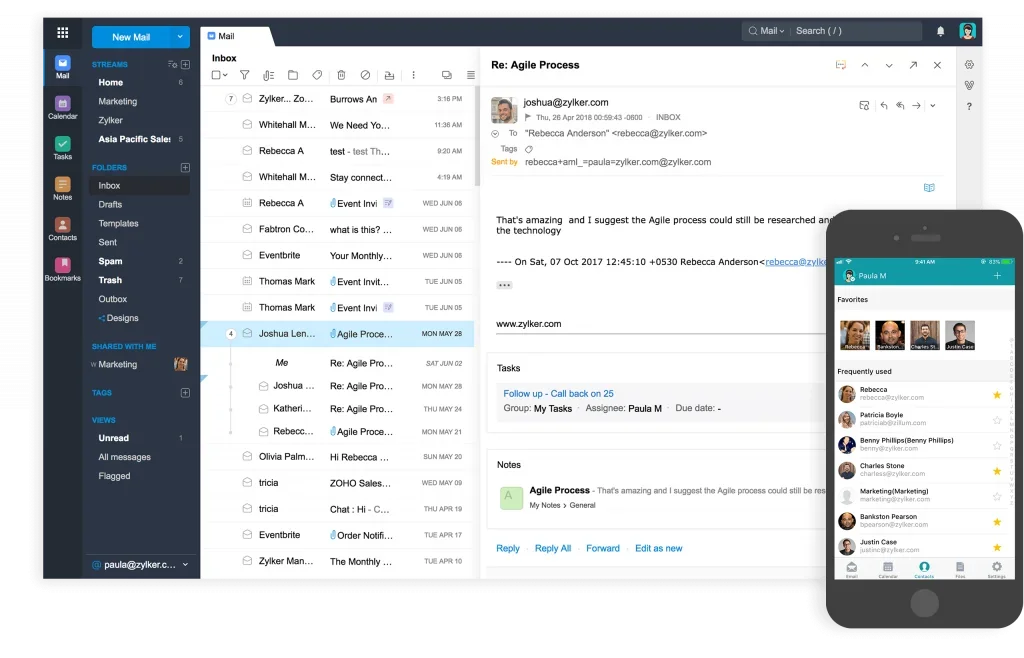The image size is (1024, 658).
Task: Open the New Mail dropdown arrow
Action: (x=180, y=37)
